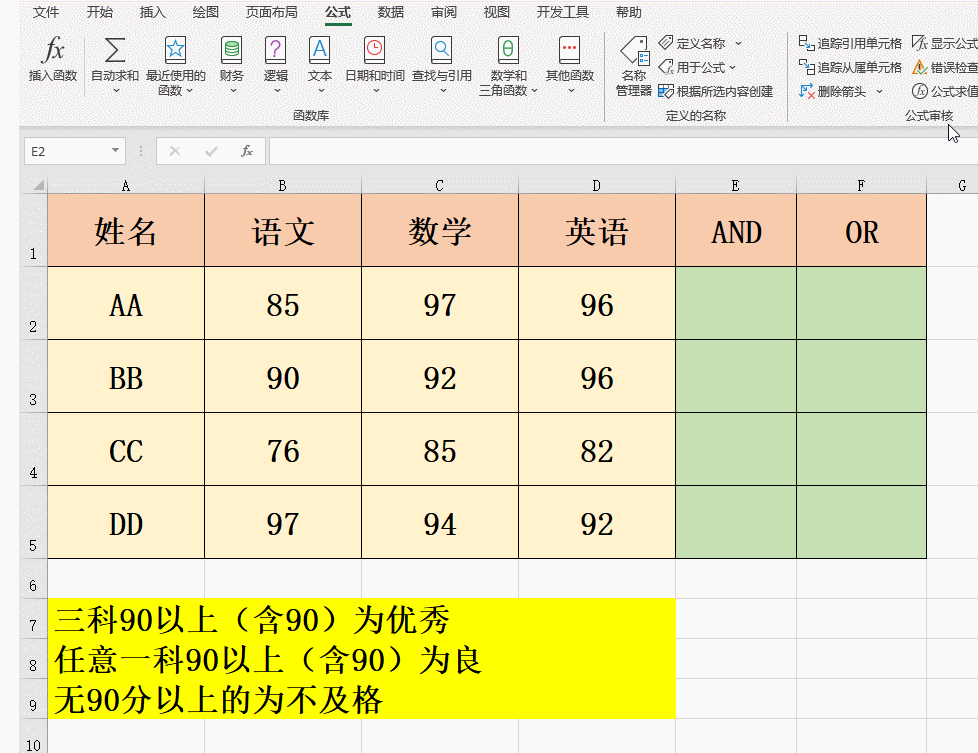Switch to the Draw (绘图) tab
978x753 pixels.
pos(205,12)
